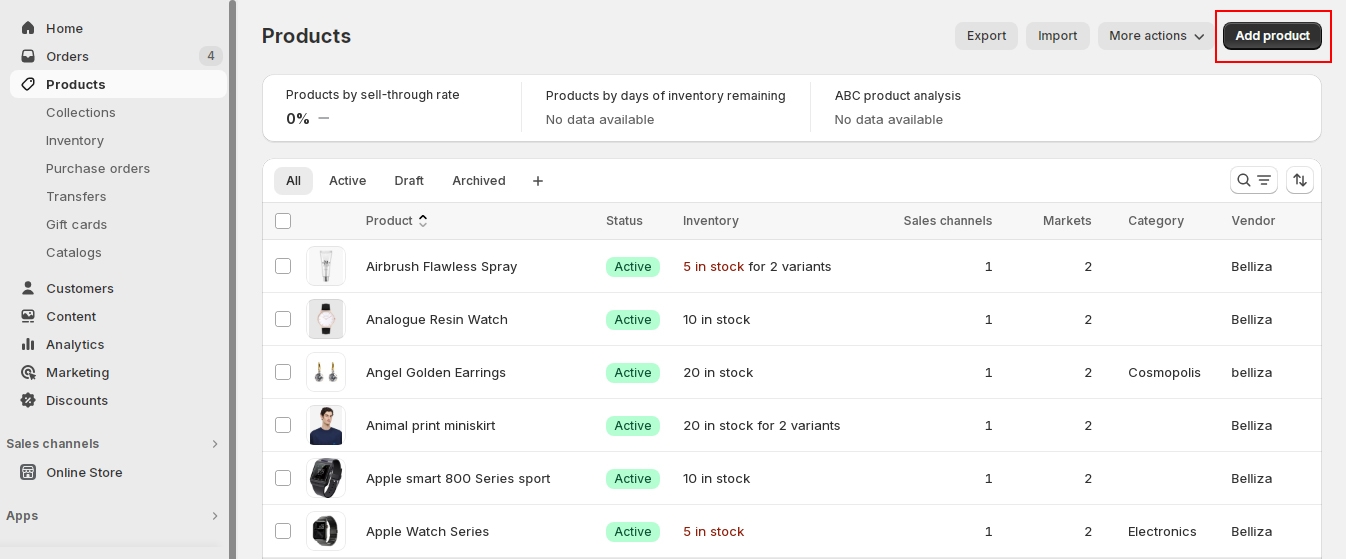Switch to the Archived tab
1346x559 pixels.
(x=478, y=181)
